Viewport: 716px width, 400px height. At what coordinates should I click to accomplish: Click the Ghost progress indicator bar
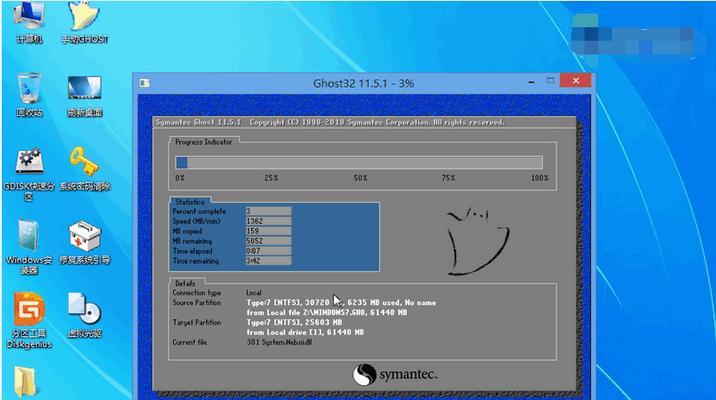(359, 163)
